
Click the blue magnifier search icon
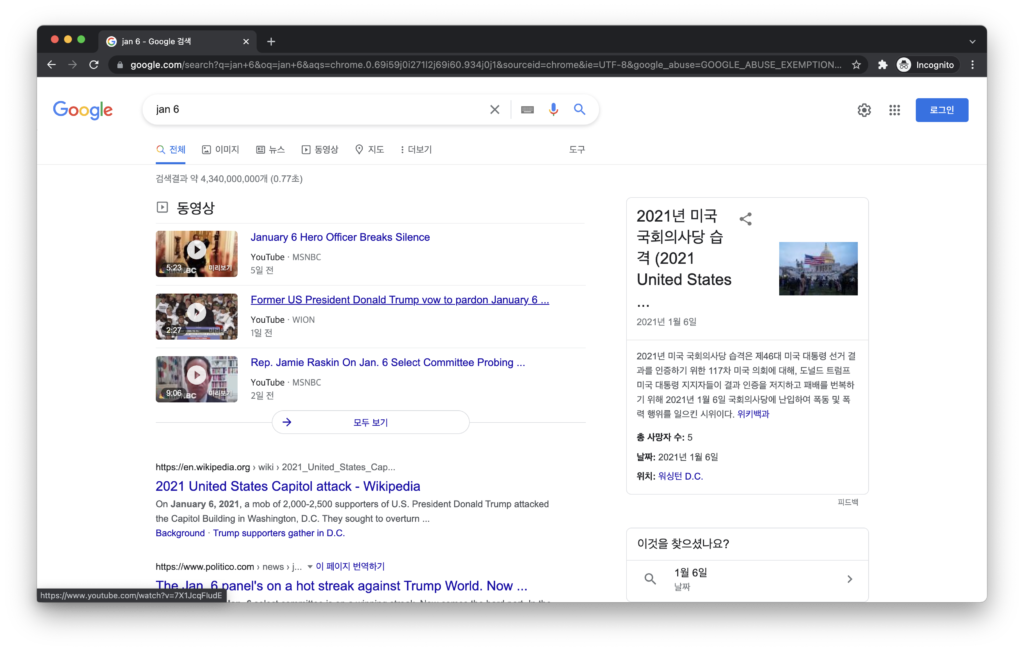coord(579,110)
